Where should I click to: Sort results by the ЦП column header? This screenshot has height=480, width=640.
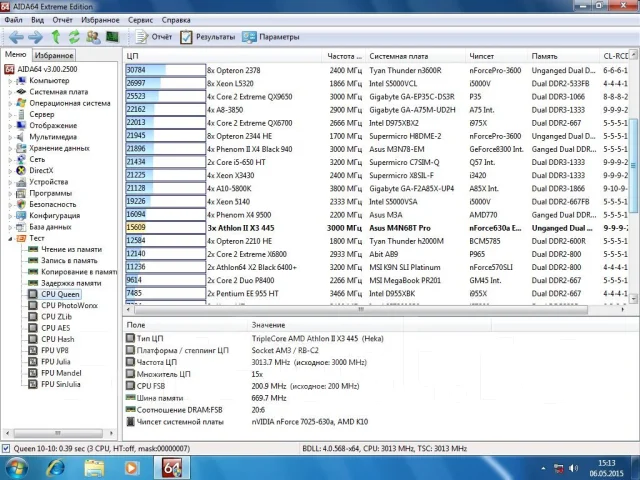click(x=223, y=56)
